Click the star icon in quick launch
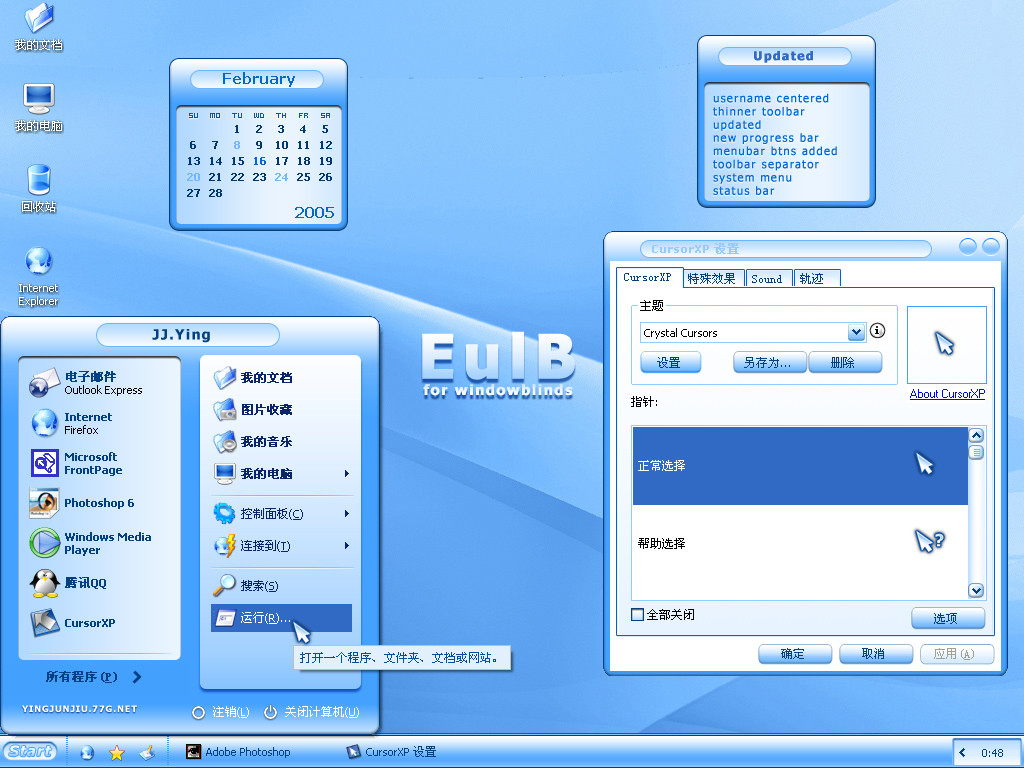 pyautogui.click(x=117, y=752)
